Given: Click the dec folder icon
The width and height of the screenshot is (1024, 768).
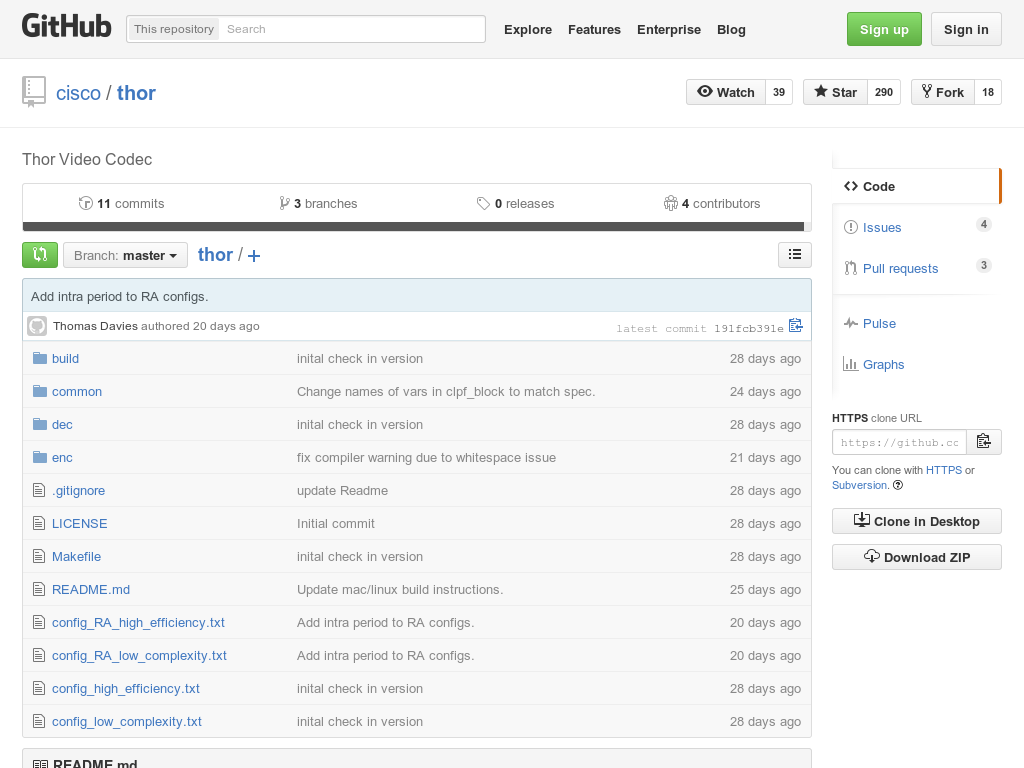Looking at the screenshot, I should 40,424.
